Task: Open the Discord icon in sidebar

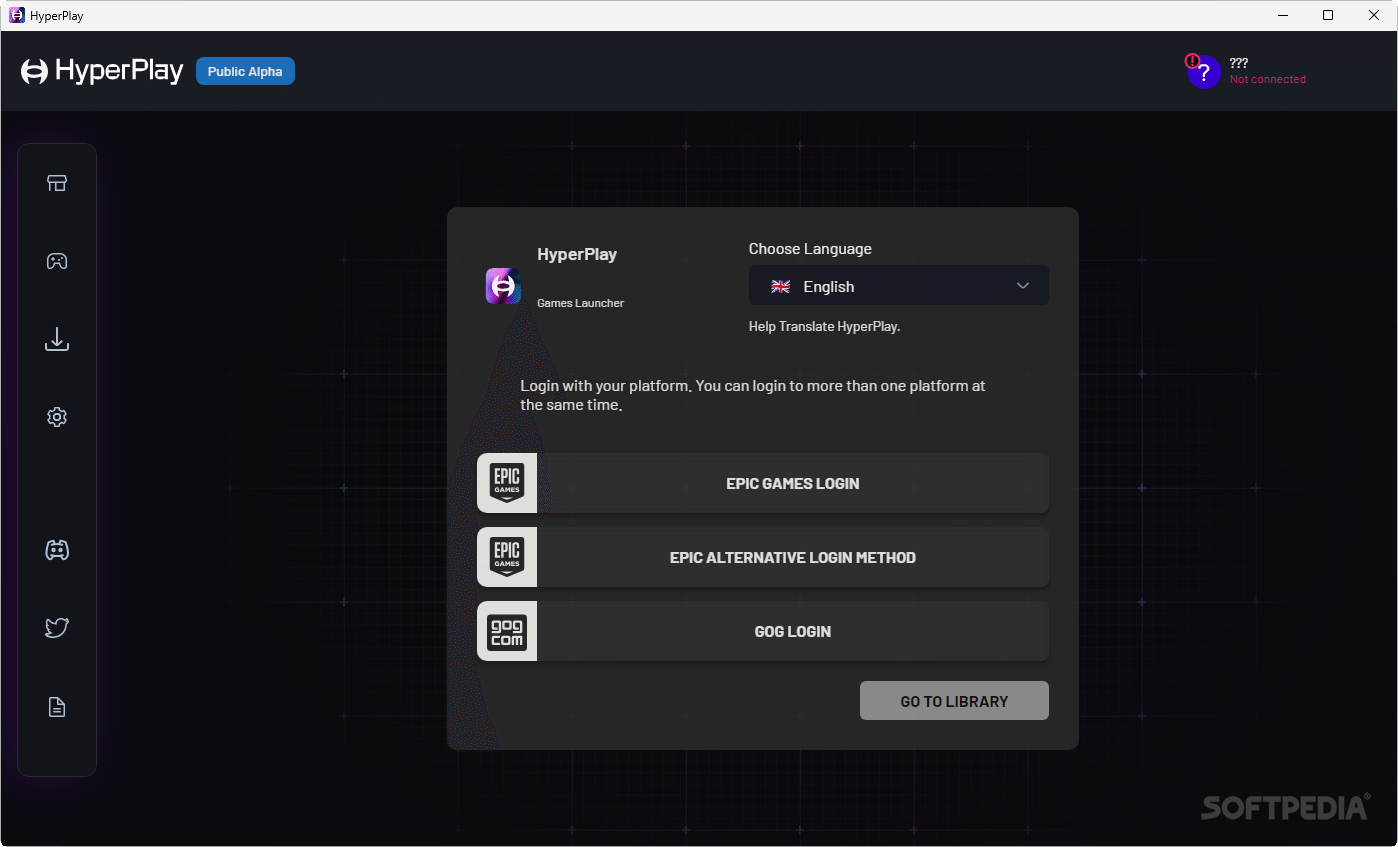Action: [57, 550]
